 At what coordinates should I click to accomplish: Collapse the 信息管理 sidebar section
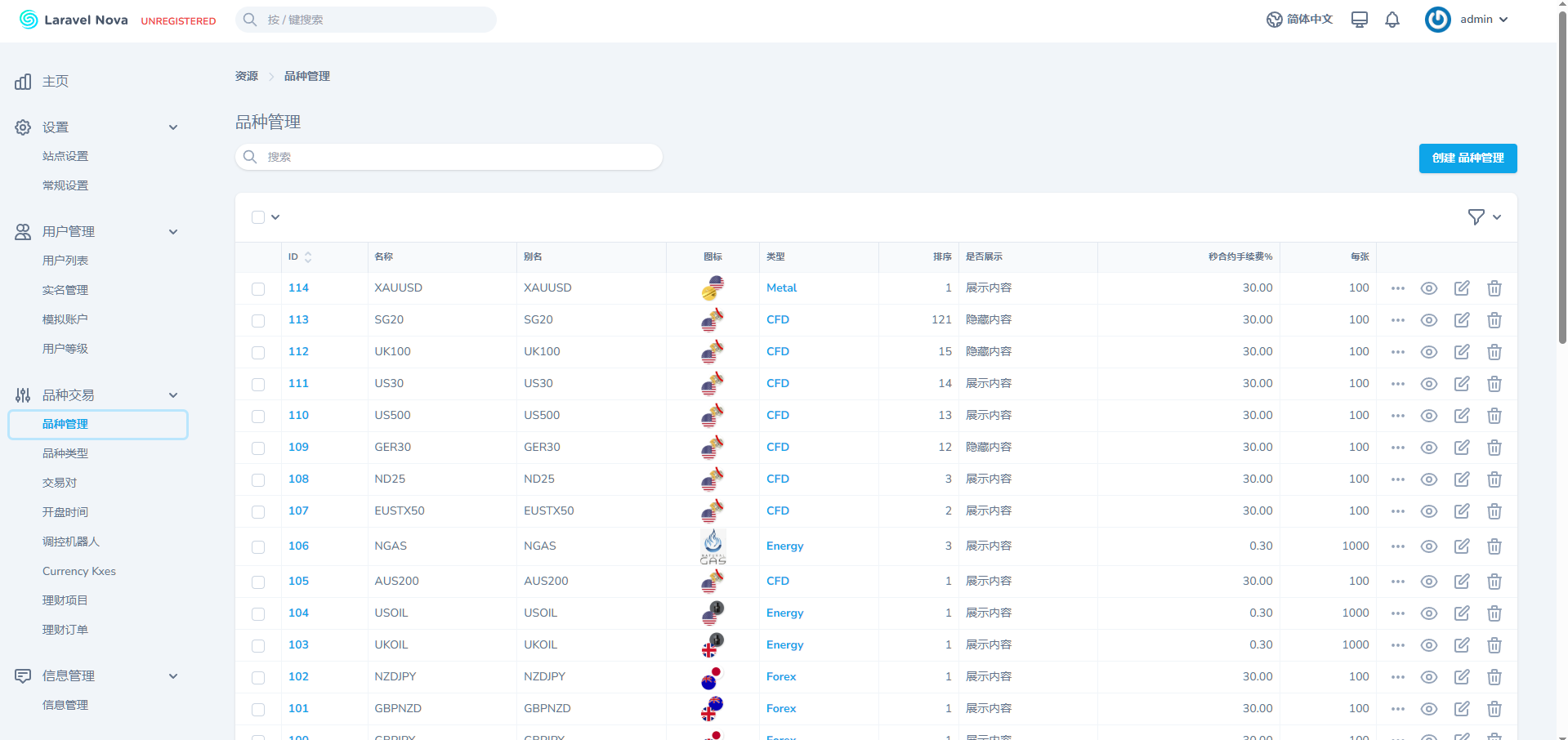173,676
